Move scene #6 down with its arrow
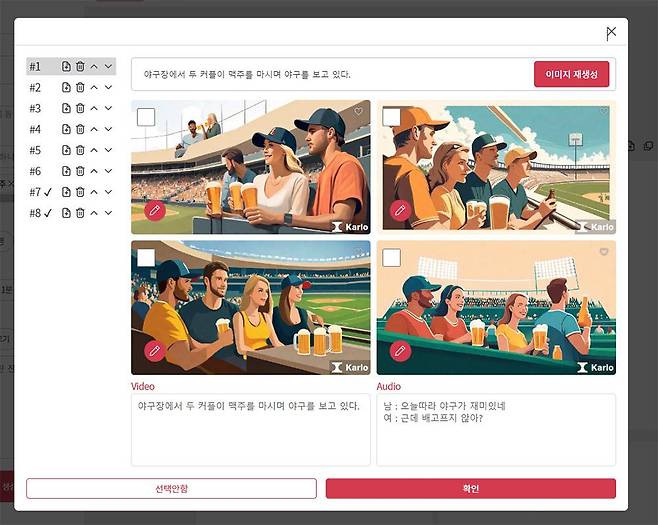 (108, 171)
